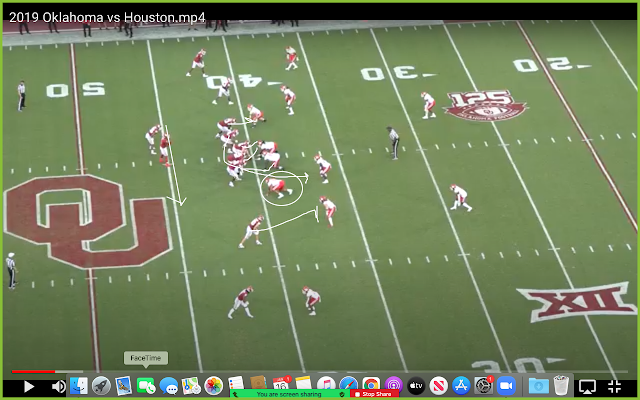Open Google Chrome from the Dock
640x400 pixels.
(x=371, y=384)
